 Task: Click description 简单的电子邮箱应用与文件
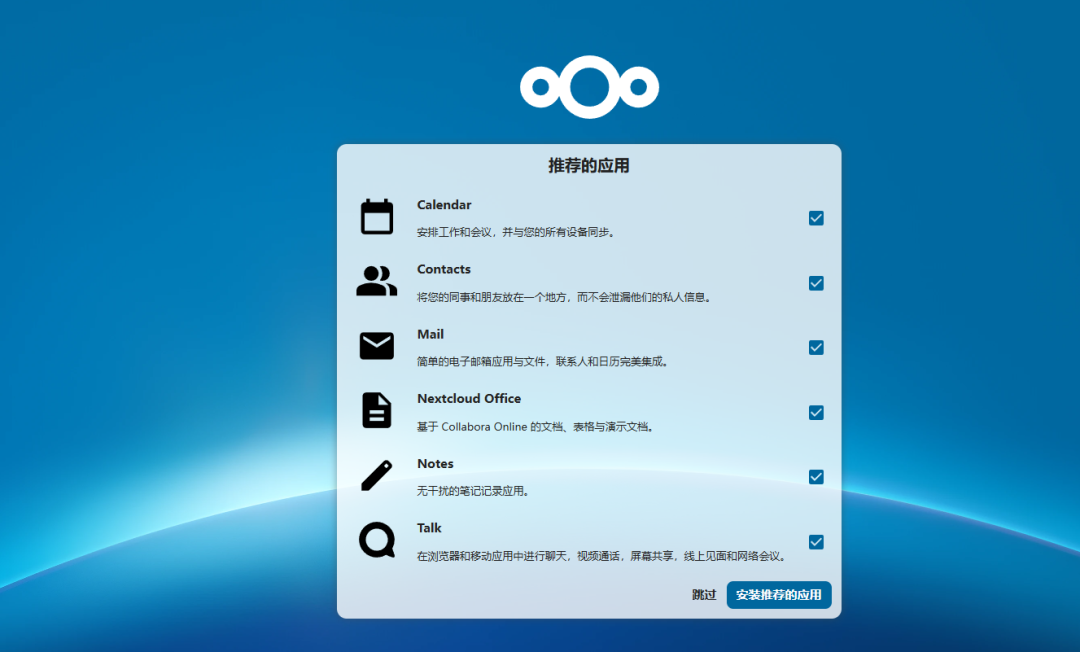click(543, 361)
